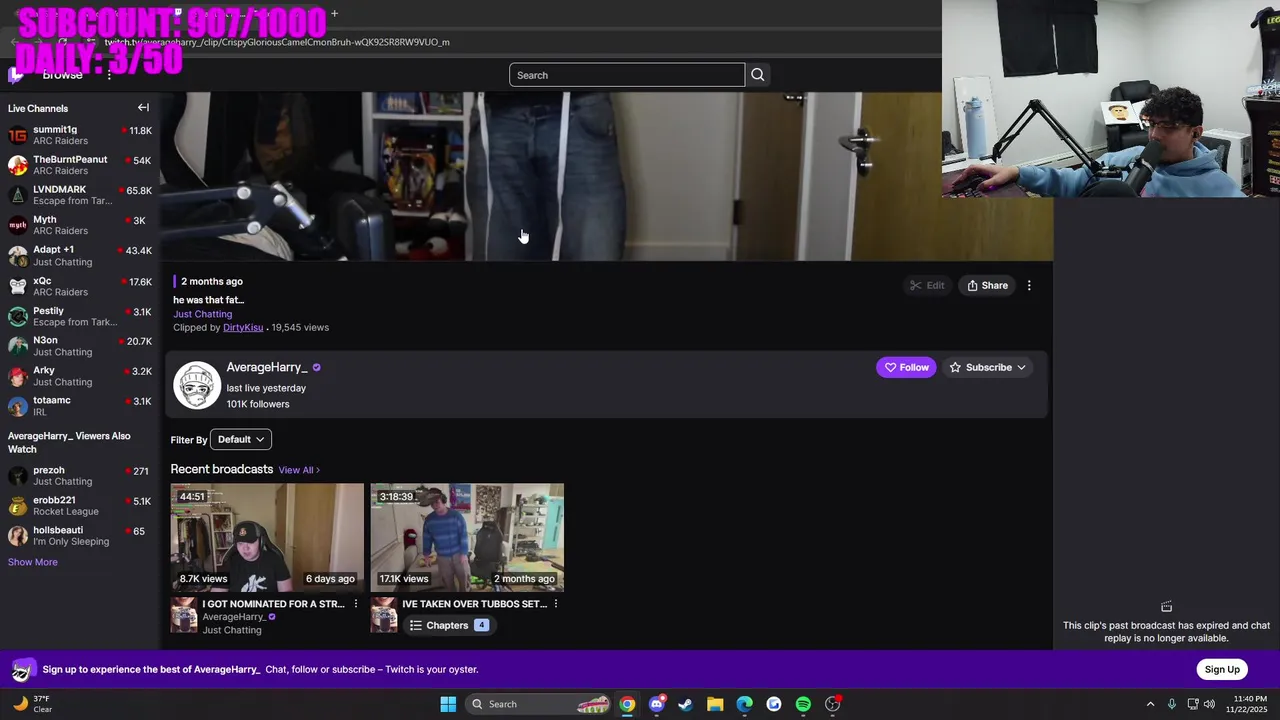Open erobb221 channel avatar

point(17,506)
